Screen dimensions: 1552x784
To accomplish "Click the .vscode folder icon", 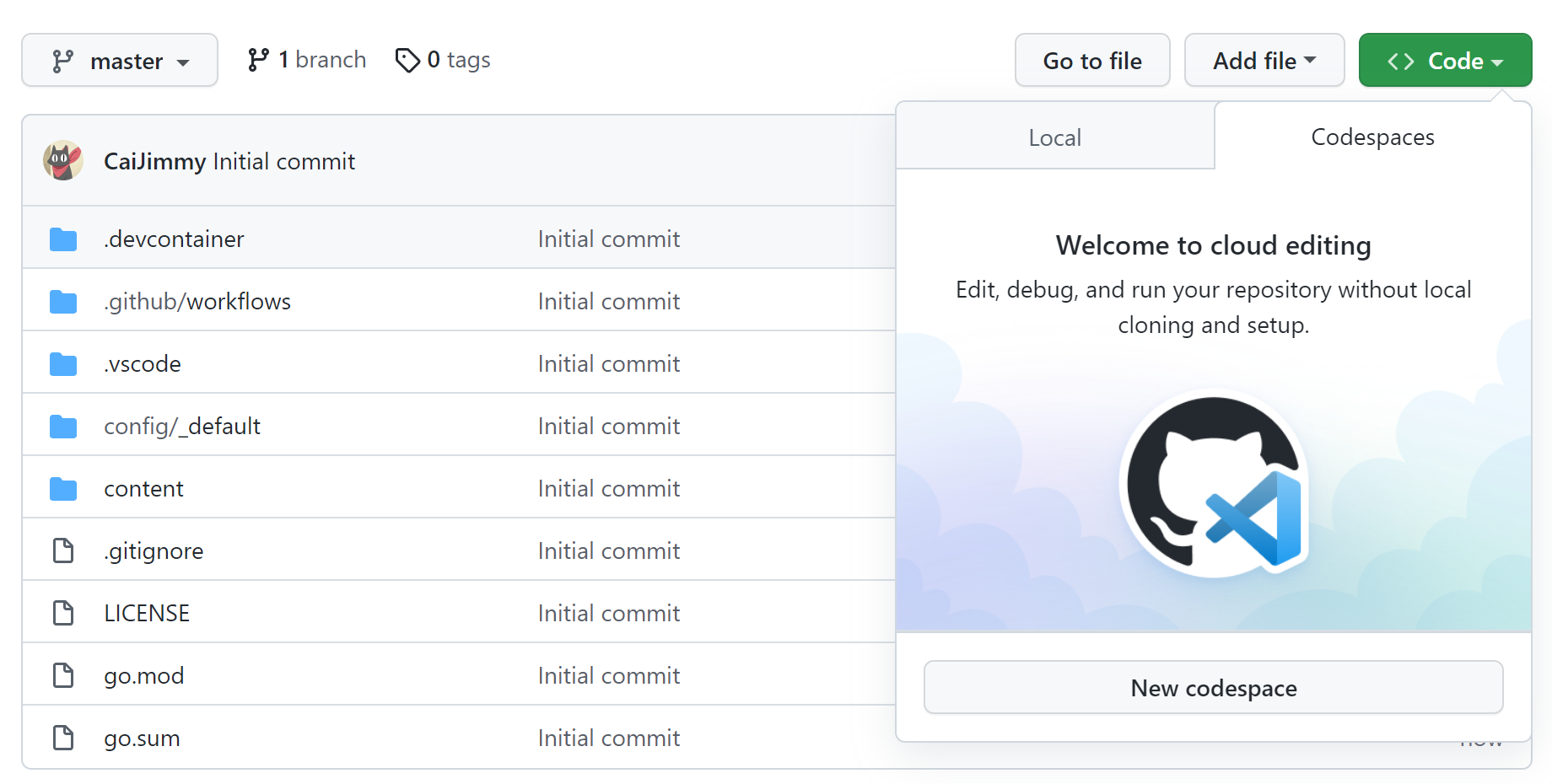I will [63, 363].
